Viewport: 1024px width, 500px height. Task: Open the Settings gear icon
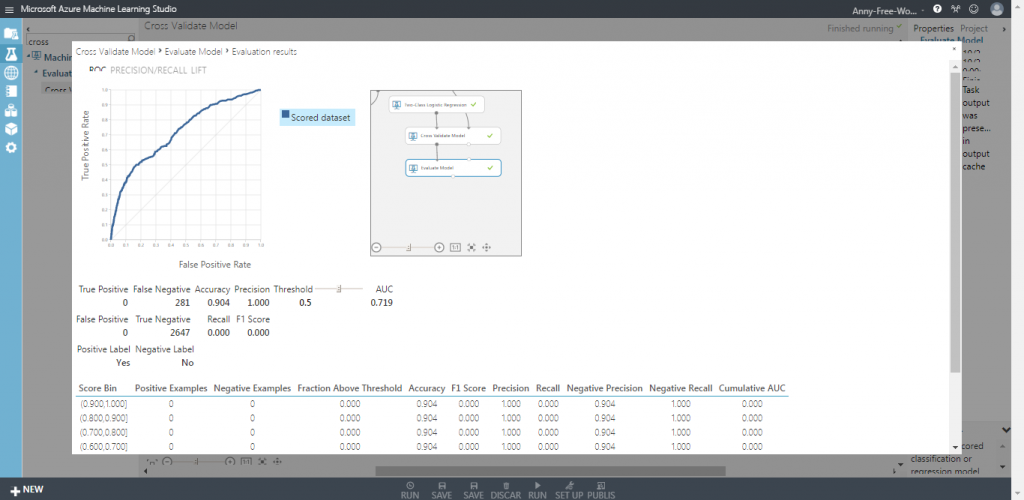pyautogui.click(x=11, y=148)
